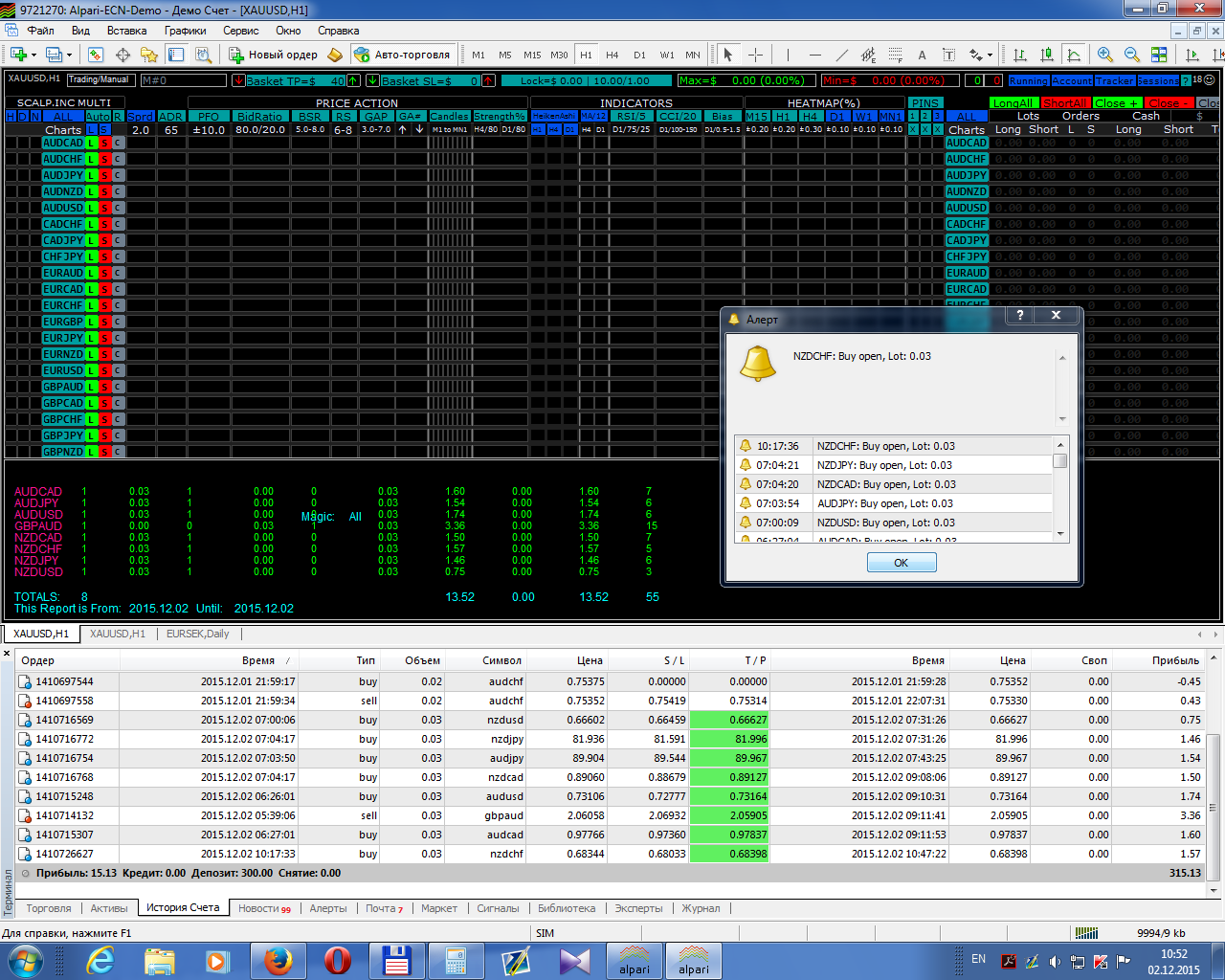
Task: Click the smiley face icon on chart
Action: pyautogui.click(x=1210, y=80)
